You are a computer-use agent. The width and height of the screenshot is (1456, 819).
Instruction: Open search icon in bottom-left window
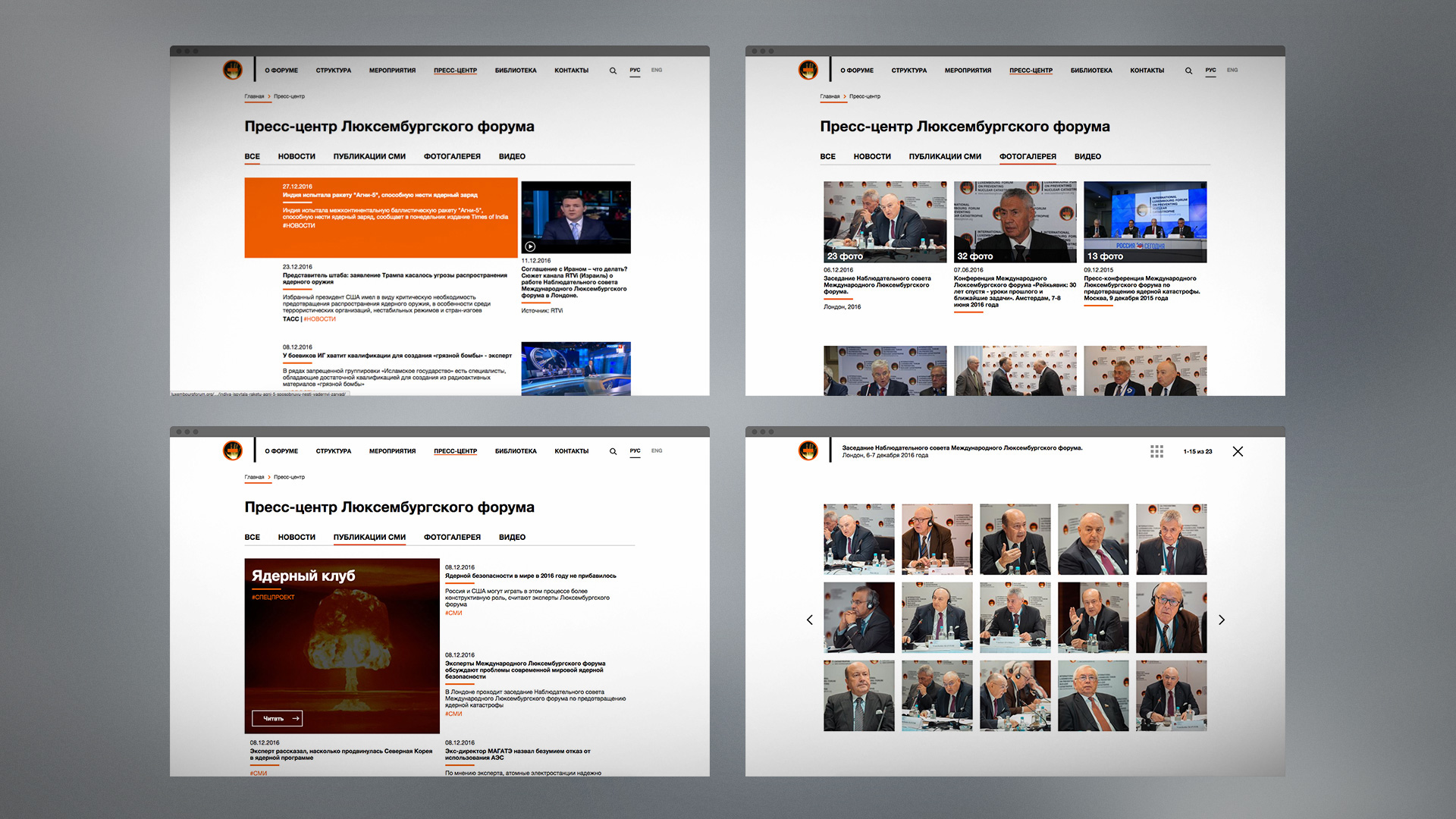(x=613, y=451)
